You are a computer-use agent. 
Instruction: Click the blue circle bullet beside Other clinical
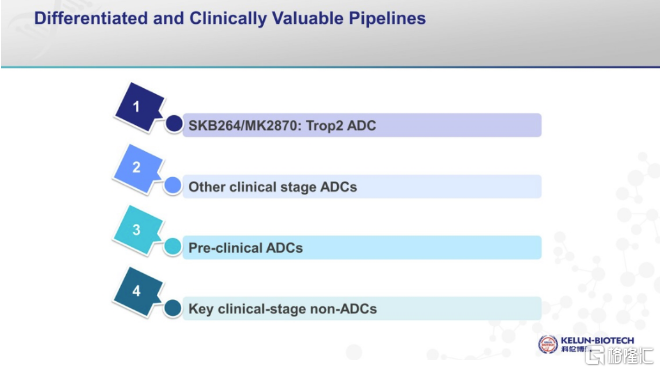(173, 186)
